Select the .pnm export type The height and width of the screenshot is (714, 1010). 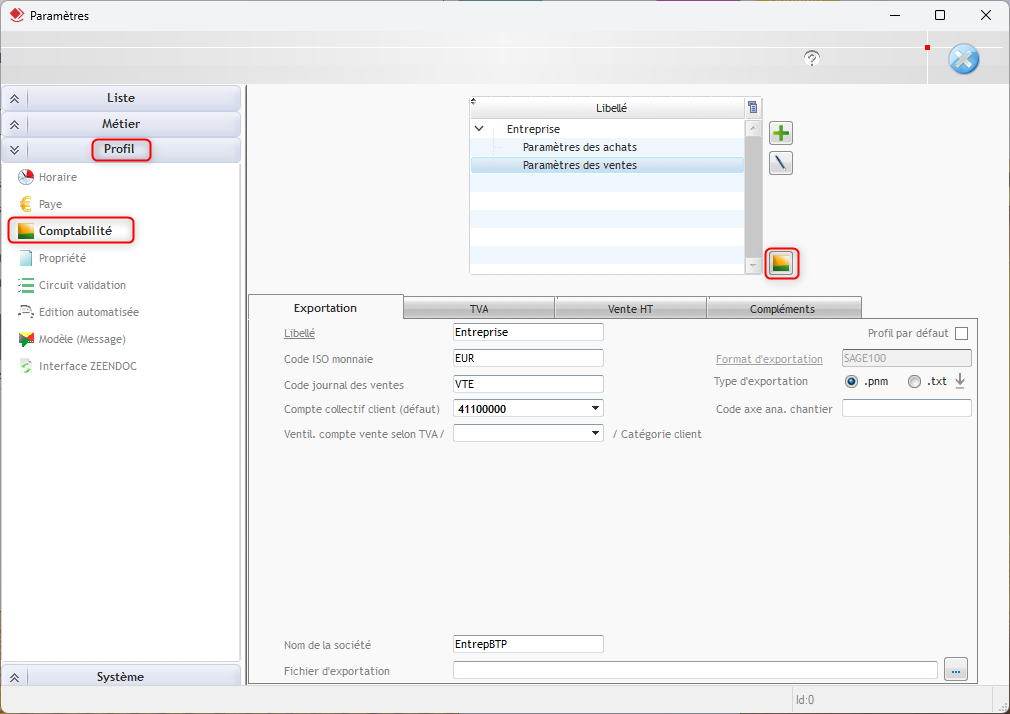point(852,381)
